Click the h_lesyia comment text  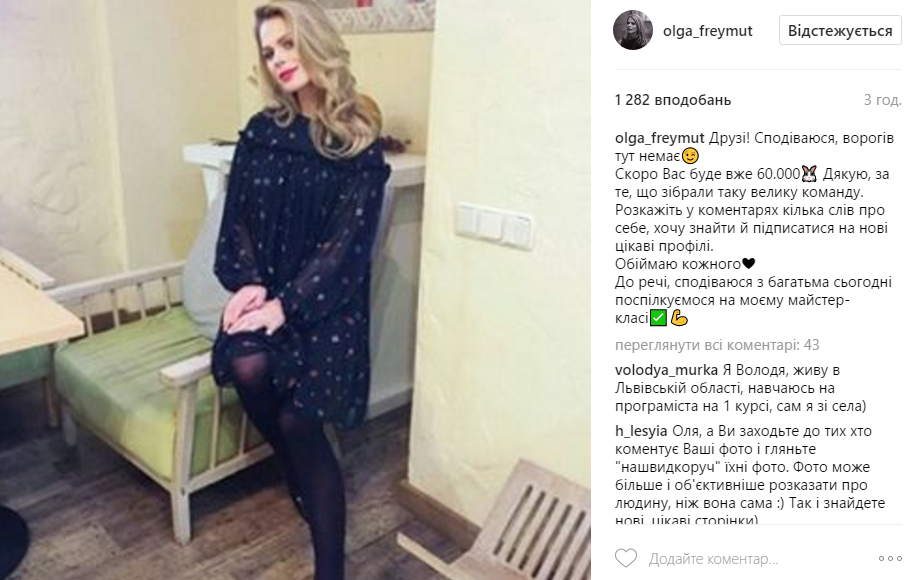point(750,476)
